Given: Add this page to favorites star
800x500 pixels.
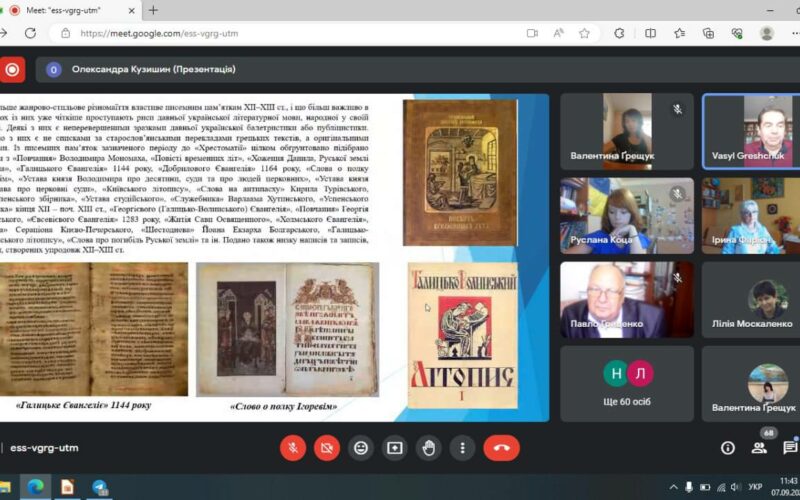Looking at the screenshot, I should [584, 33].
